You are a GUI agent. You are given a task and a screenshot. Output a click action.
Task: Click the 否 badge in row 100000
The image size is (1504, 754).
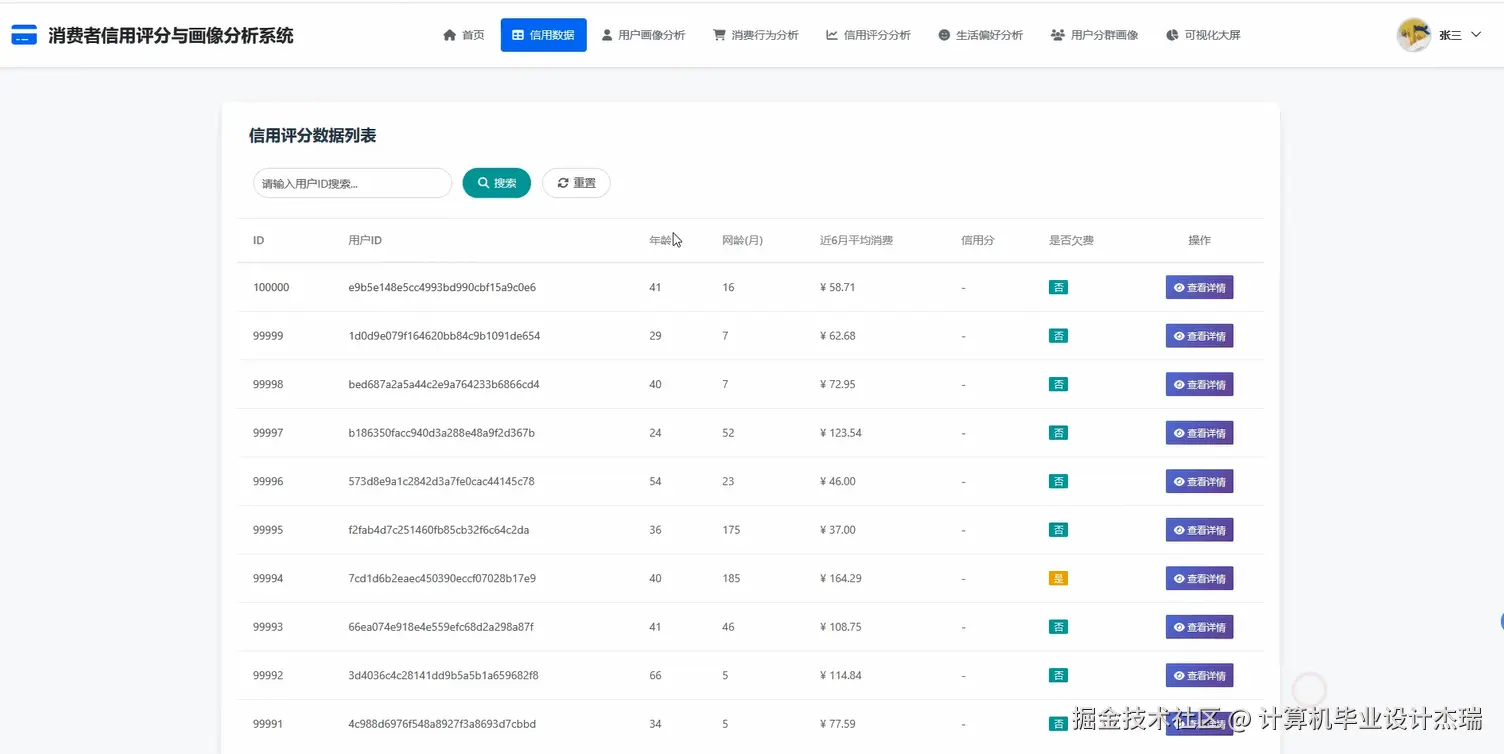[x=1058, y=287]
